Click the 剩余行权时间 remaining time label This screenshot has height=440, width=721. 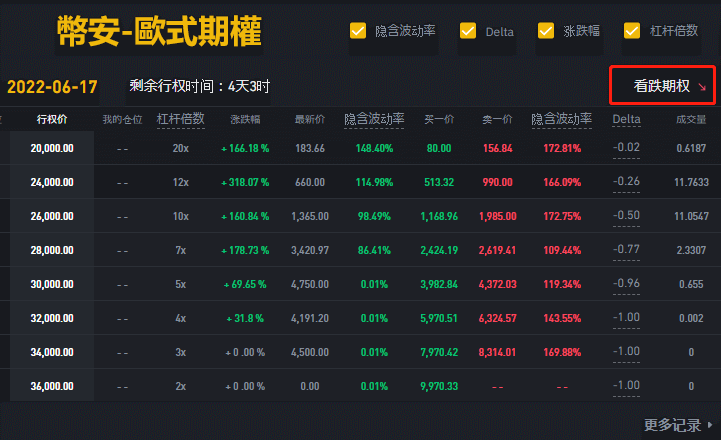click(199, 86)
